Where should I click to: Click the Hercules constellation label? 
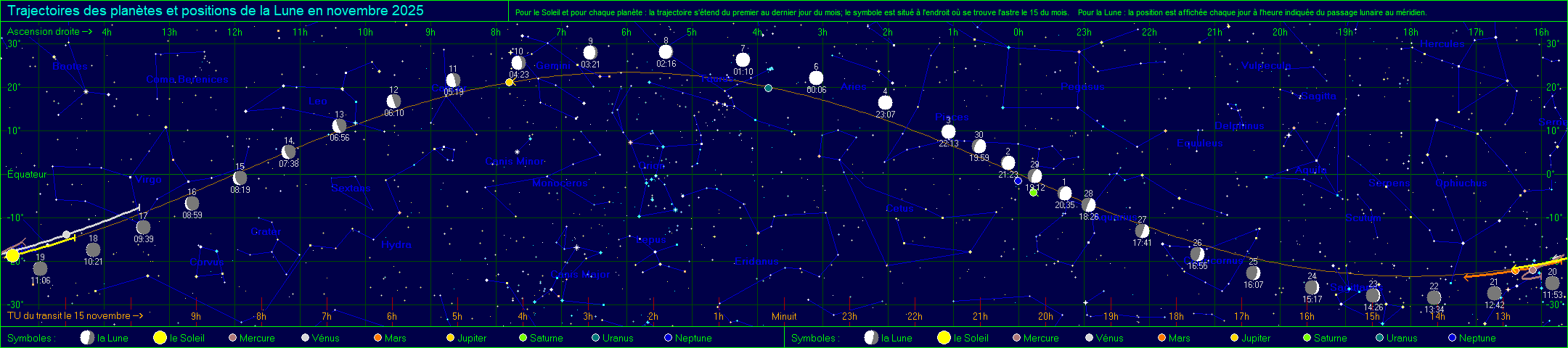(1442, 44)
